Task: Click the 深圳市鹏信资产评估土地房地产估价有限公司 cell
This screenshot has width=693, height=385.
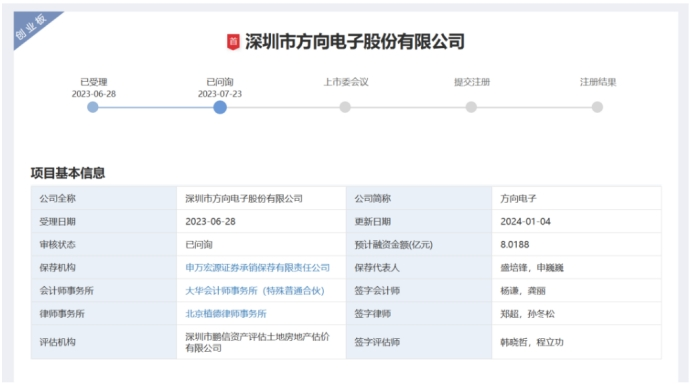Action: (261, 342)
